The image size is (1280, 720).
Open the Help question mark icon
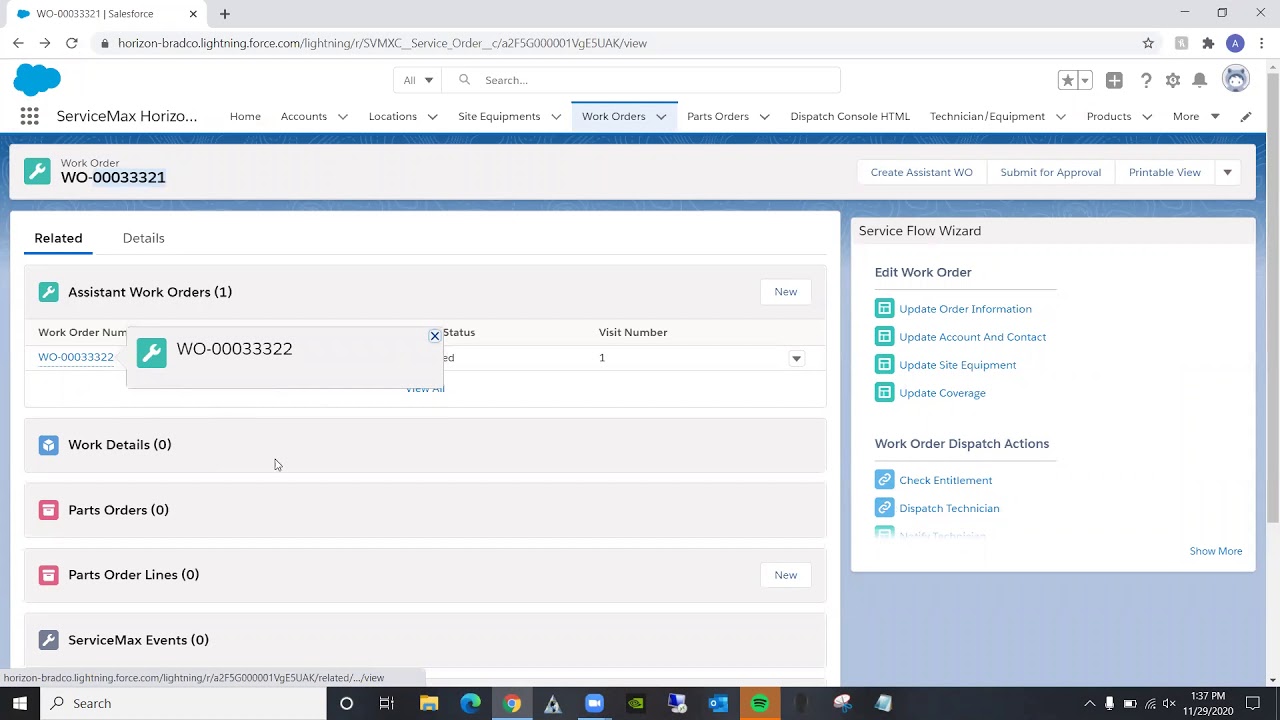pos(1146,80)
